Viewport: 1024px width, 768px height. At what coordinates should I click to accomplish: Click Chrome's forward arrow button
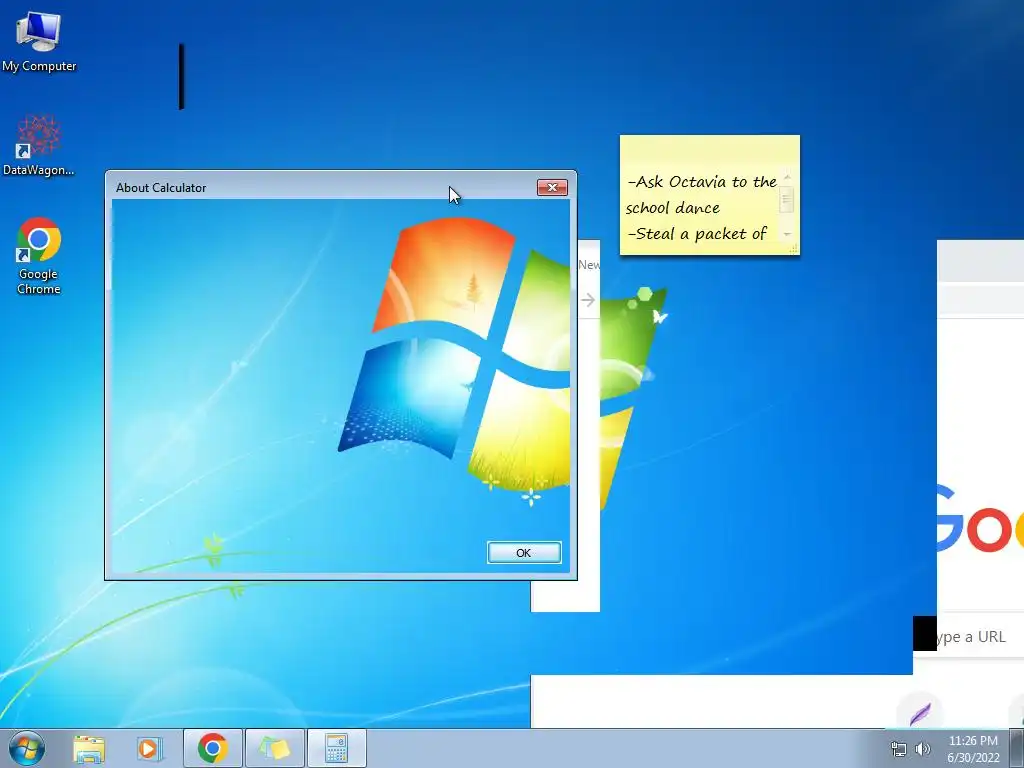588,300
